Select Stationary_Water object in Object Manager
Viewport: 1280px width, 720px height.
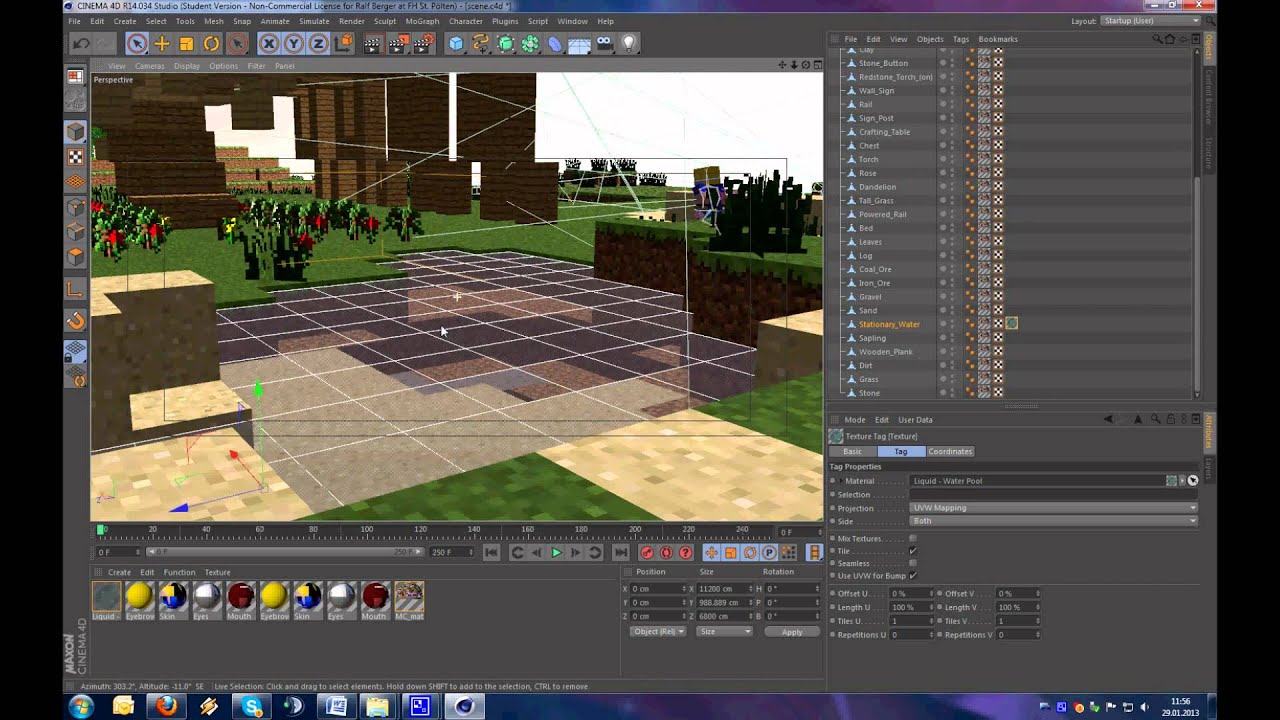(889, 324)
